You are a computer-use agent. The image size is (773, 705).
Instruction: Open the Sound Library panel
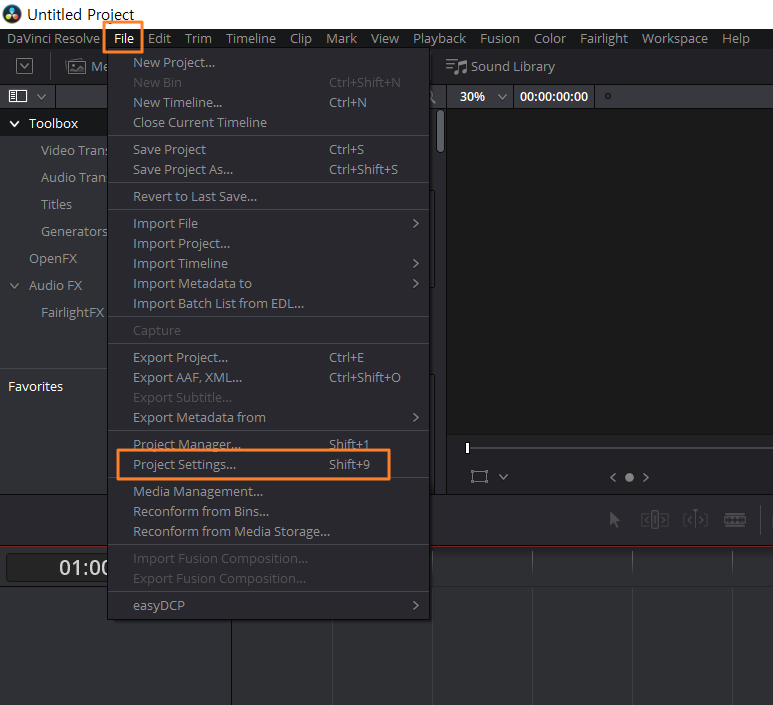500,67
